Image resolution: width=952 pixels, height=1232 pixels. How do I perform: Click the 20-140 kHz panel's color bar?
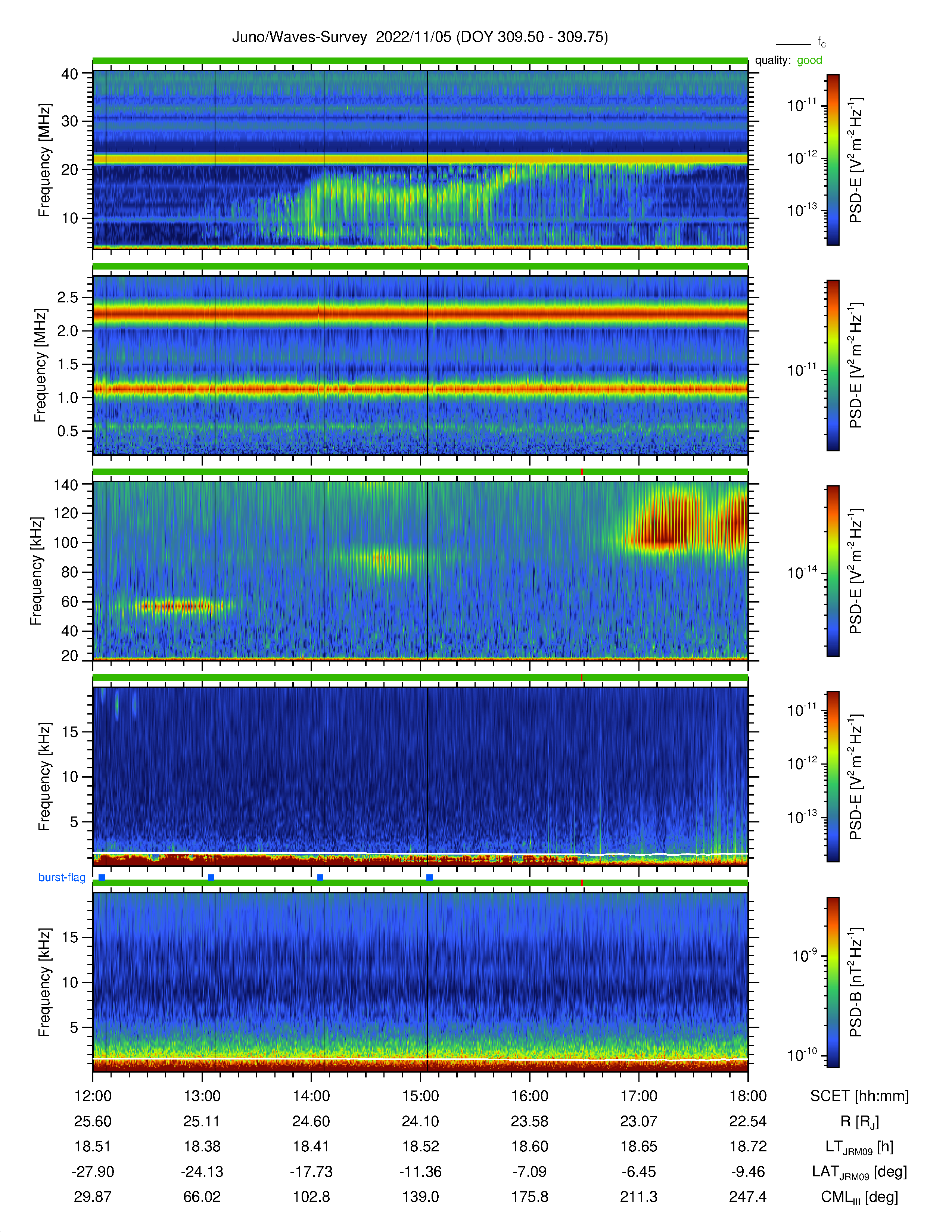pyautogui.click(x=833, y=571)
